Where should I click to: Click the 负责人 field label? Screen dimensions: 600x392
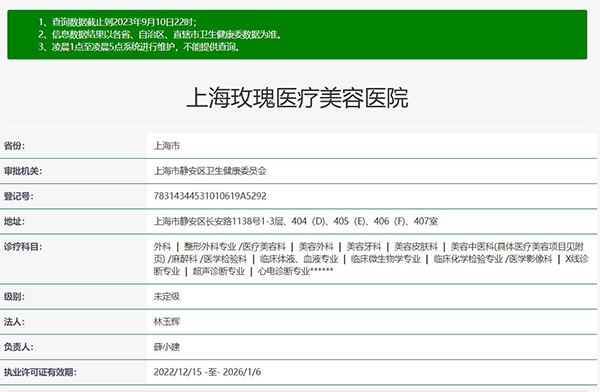(x=18, y=347)
